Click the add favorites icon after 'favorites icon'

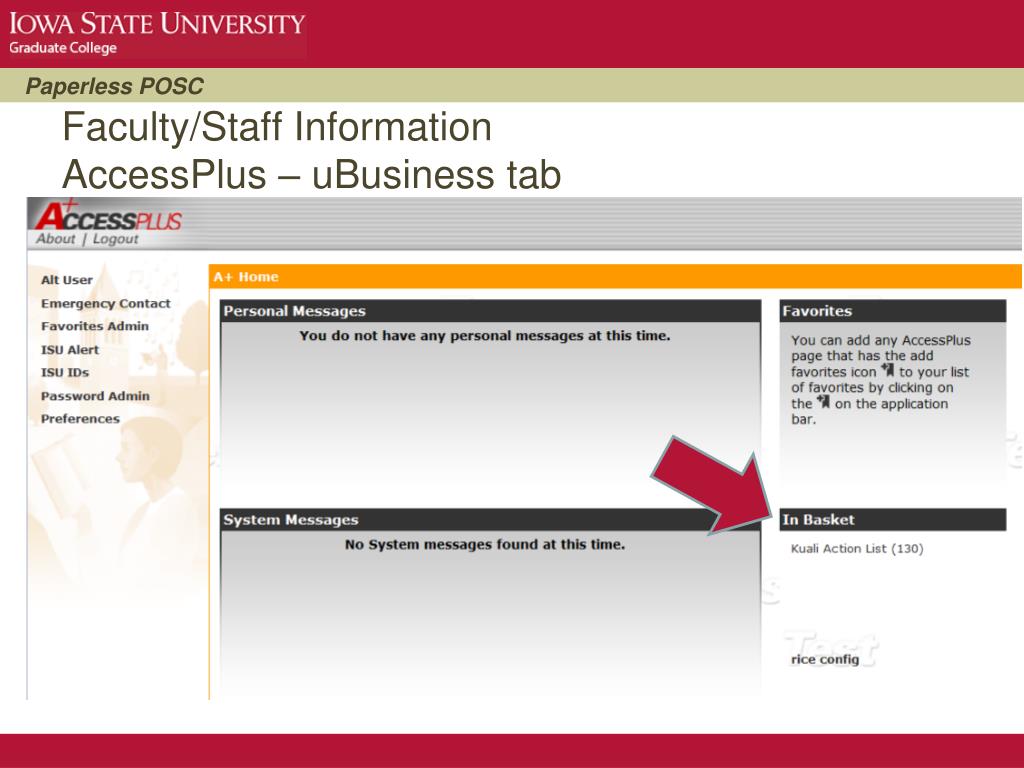(x=888, y=370)
